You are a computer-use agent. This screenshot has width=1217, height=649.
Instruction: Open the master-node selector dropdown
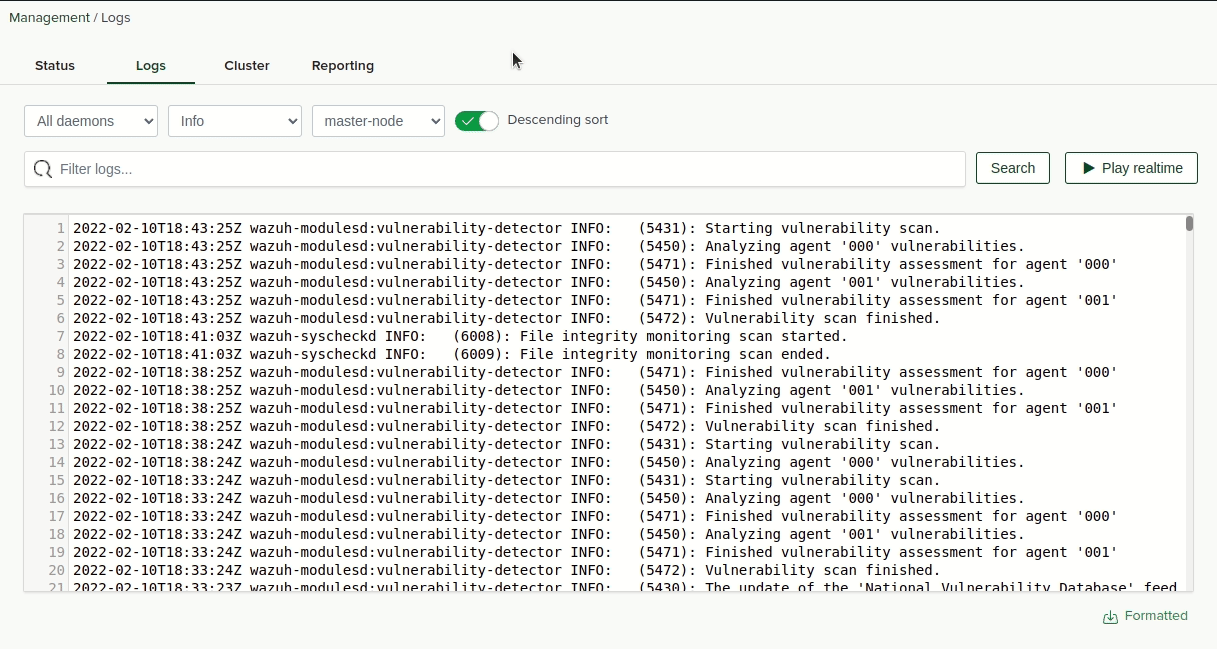tap(378, 120)
